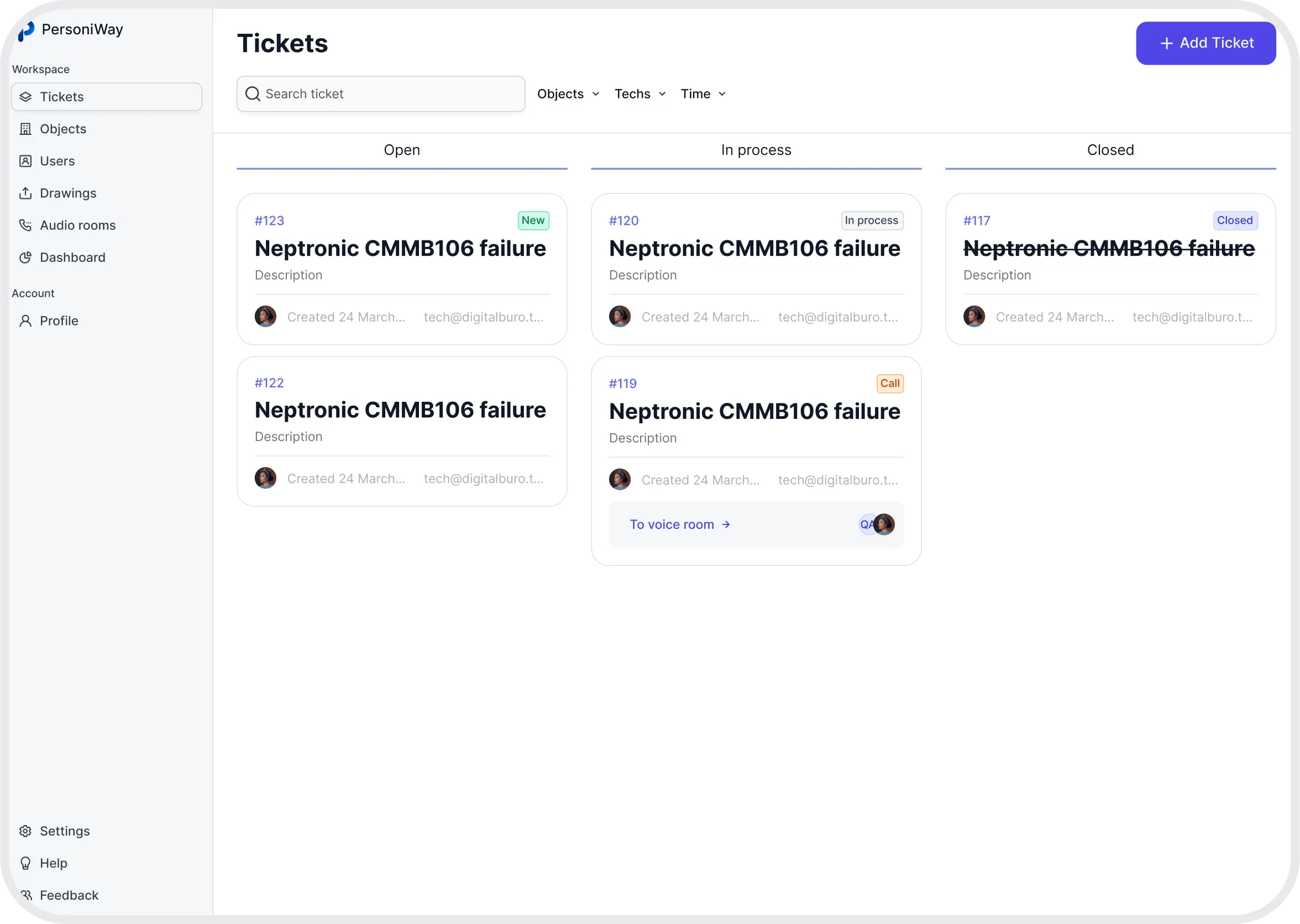The height and width of the screenshot is (924, 1300).
Task: Expand the Objects filter dropdown
Action: click(568, 94)
